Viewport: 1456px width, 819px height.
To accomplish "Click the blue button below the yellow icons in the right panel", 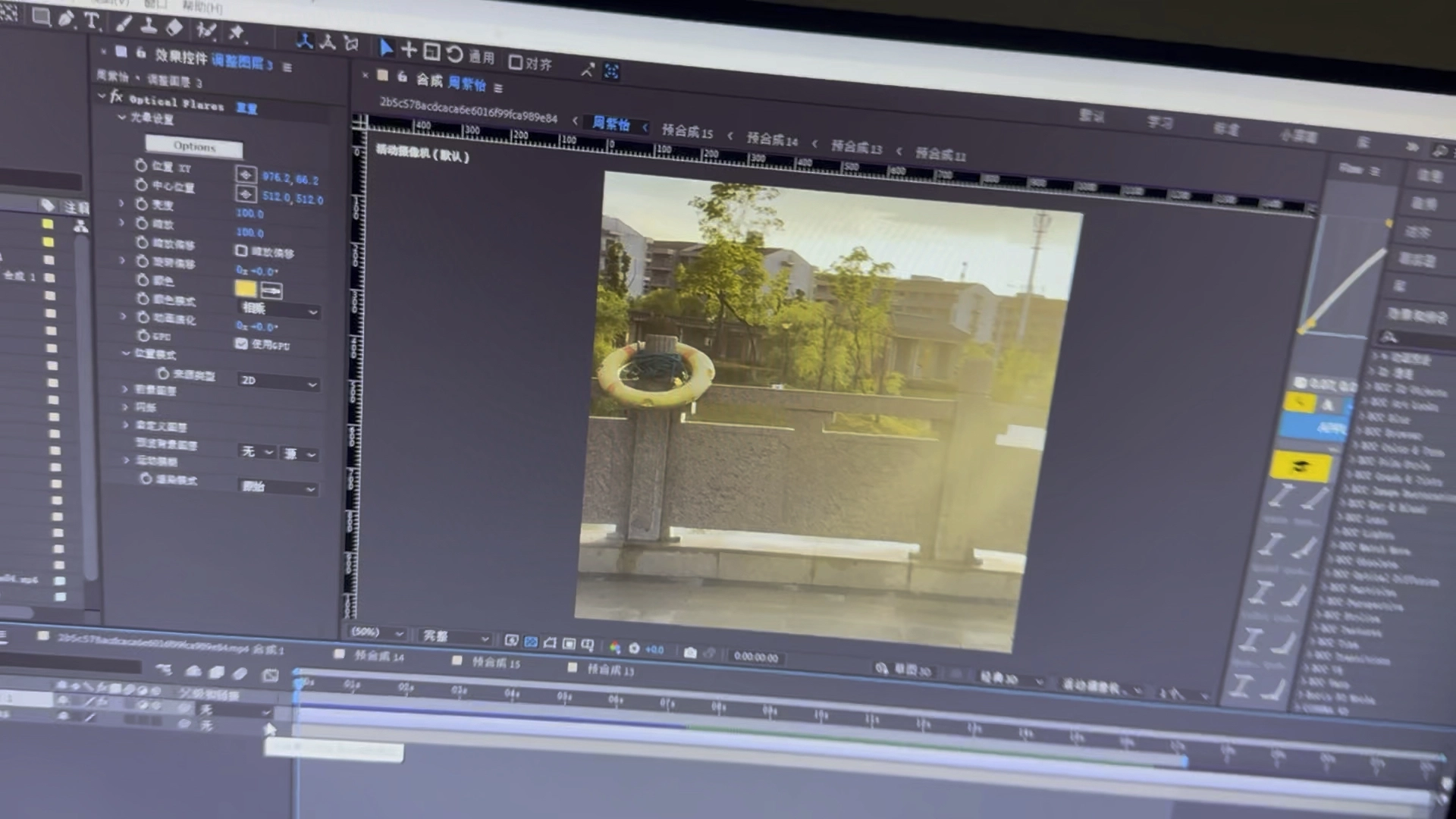I will point(1313,427).
